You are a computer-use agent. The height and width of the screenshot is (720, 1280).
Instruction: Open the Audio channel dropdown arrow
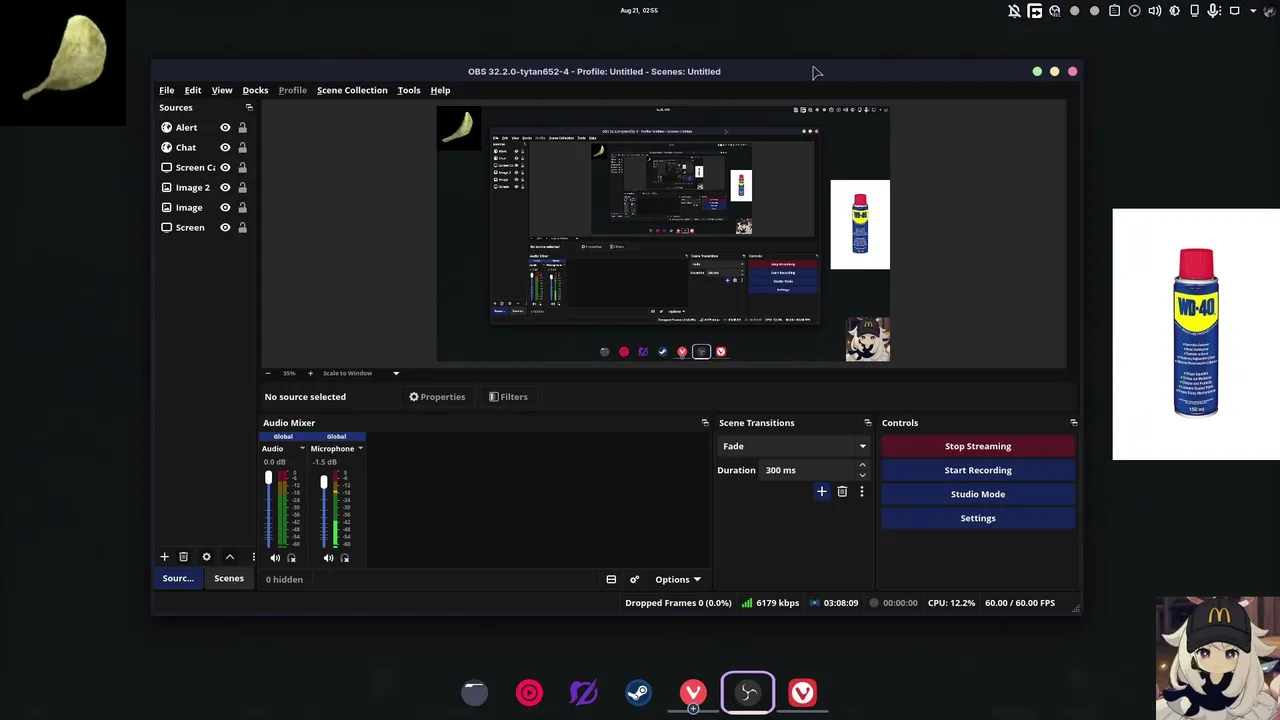tap(302, 449)
